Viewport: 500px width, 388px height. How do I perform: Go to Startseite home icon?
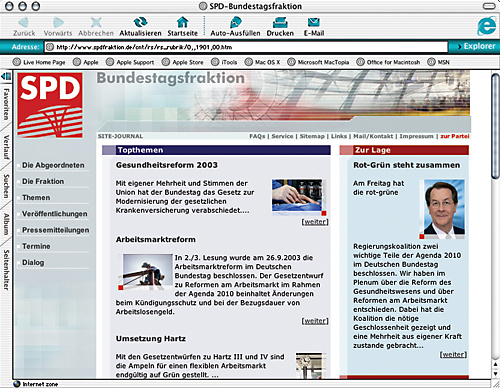[182, 22]
